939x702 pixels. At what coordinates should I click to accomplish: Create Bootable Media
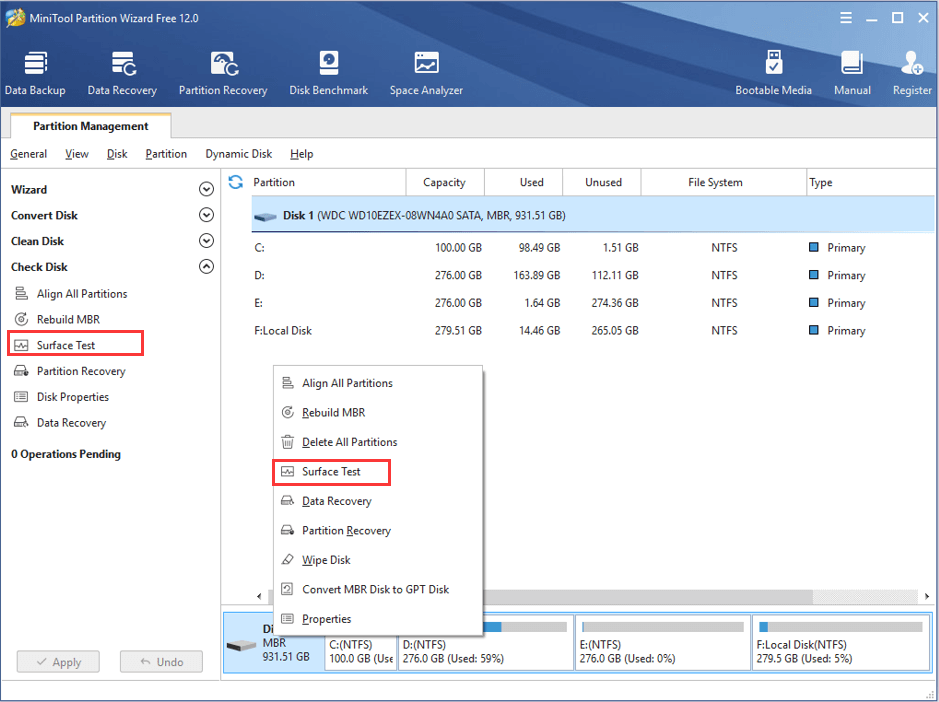click(x=773, y=73)
